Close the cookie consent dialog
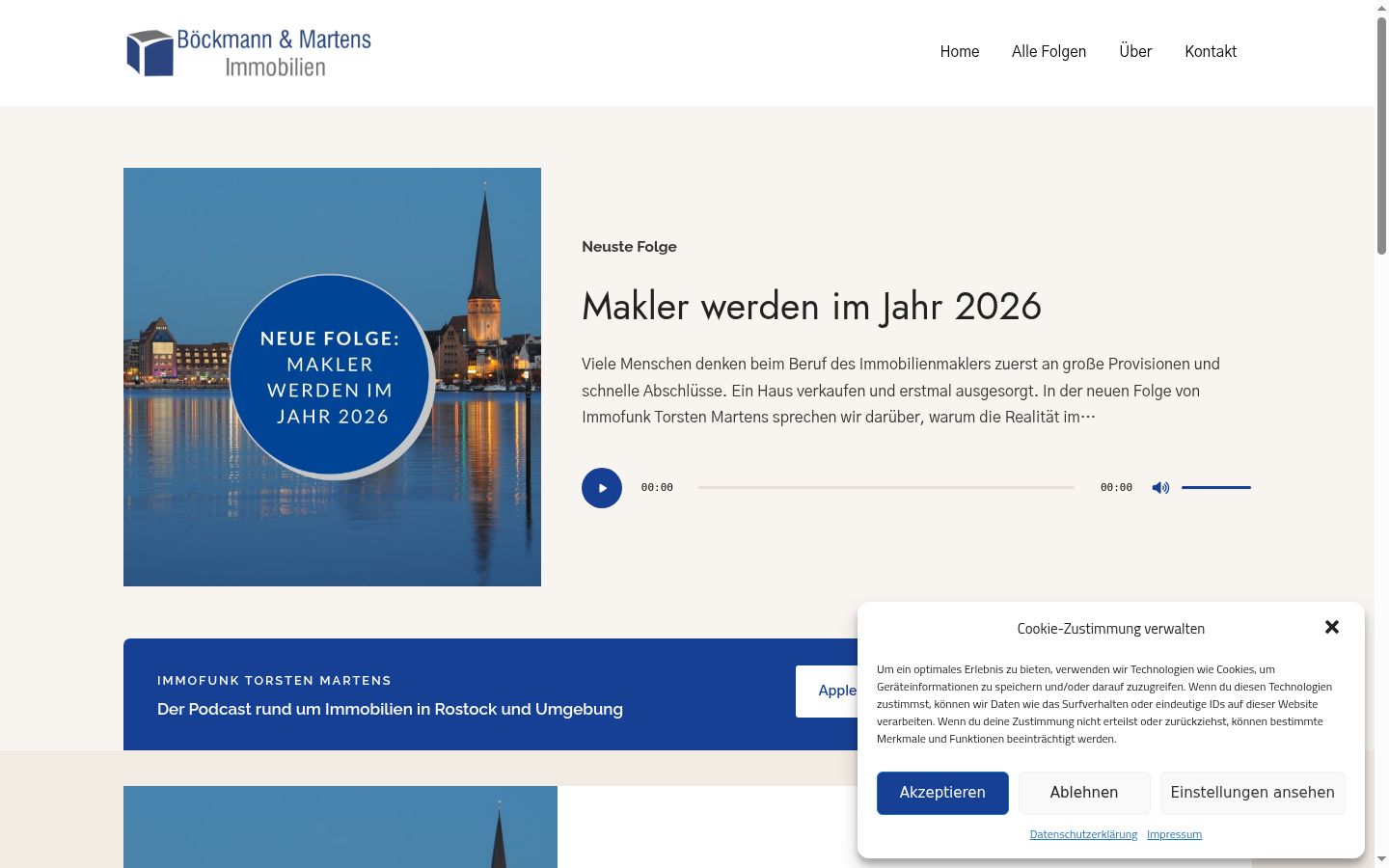1389x868 pixels. pos(1332,627)
